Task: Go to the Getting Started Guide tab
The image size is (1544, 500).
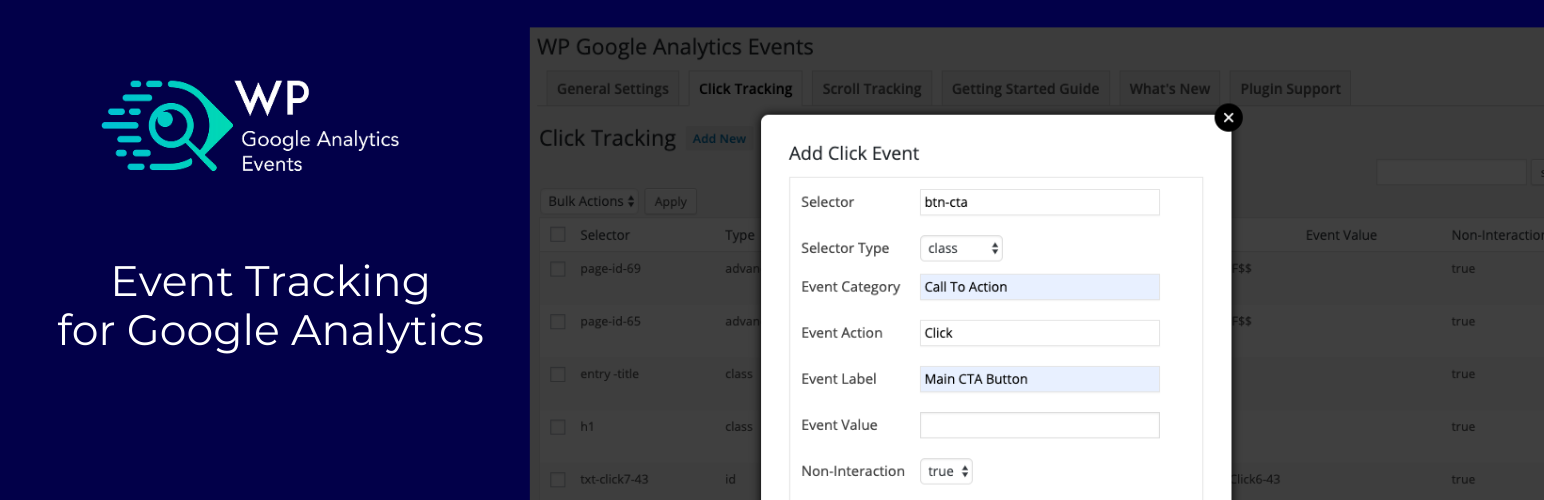Action: pyautogui.click(x=1025, y=89)
